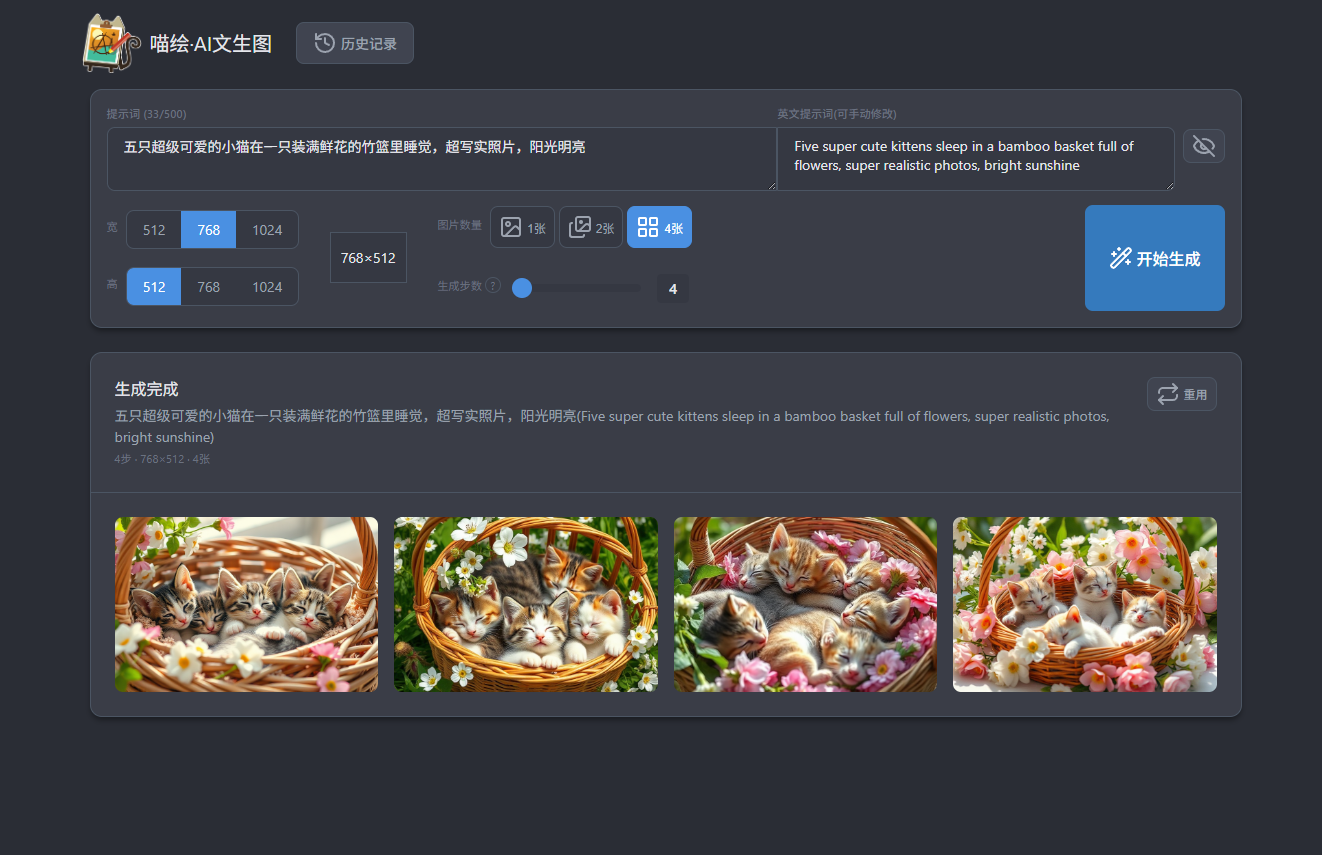Toggle the eye-slash visibility icon

tap(1204, 146)
